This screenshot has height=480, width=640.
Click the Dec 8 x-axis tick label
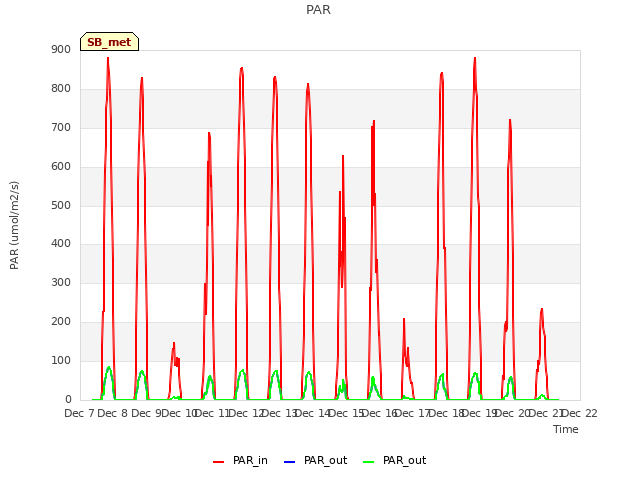112,413
